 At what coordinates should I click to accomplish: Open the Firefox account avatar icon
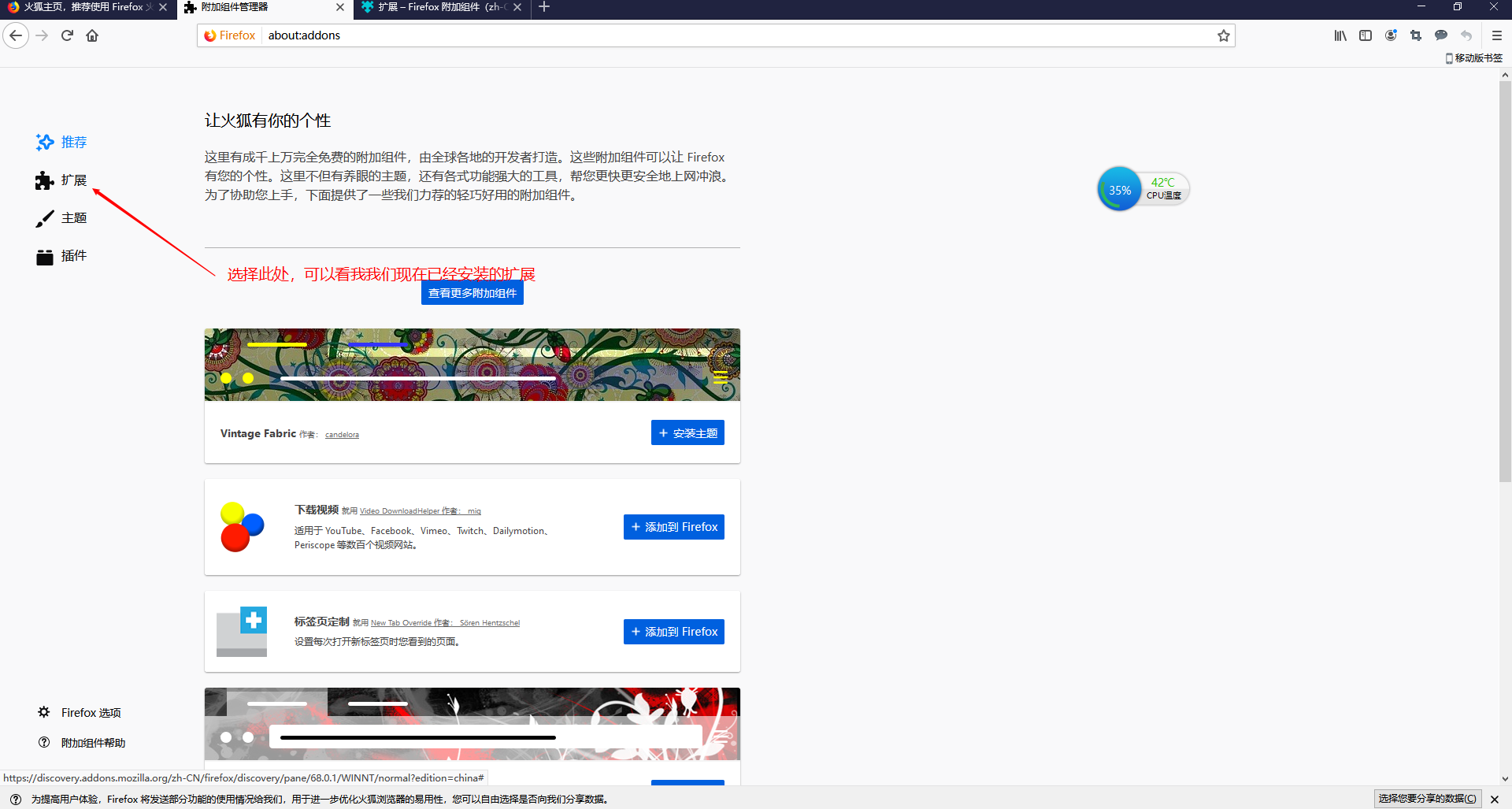click(x=1391, y=35)
